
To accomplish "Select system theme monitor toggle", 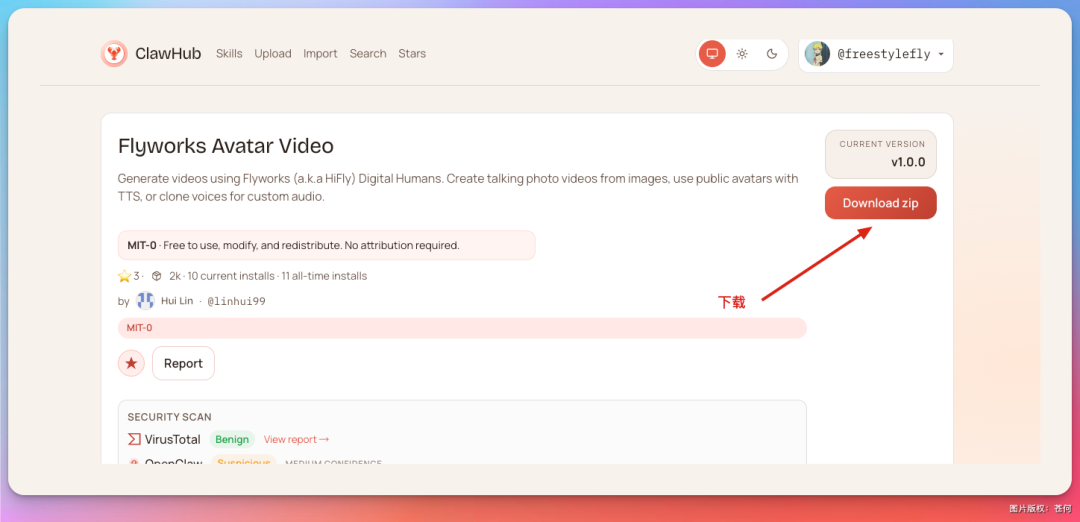I will pos(712,54).
